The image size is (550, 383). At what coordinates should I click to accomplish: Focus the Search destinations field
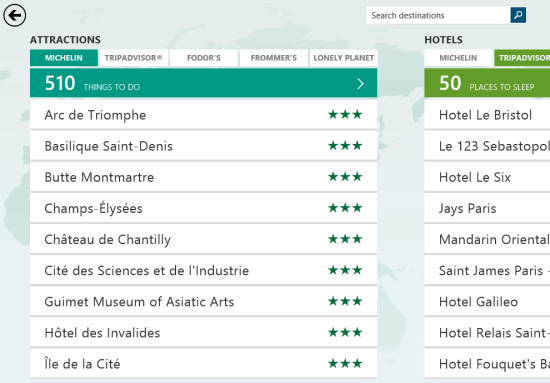pos(438,15)
